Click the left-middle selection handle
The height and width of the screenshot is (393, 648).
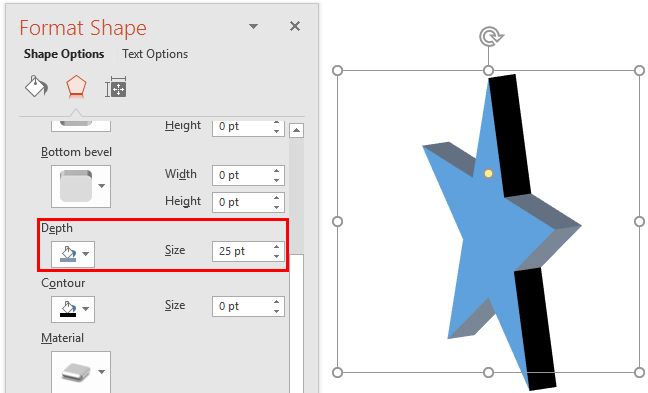click(338, 222)
